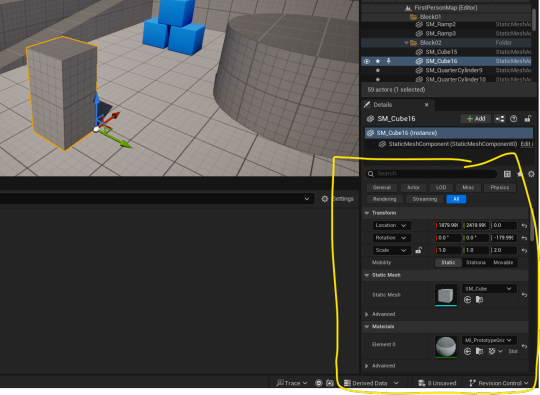Toggle the Scale lock ratio icon

418,250
